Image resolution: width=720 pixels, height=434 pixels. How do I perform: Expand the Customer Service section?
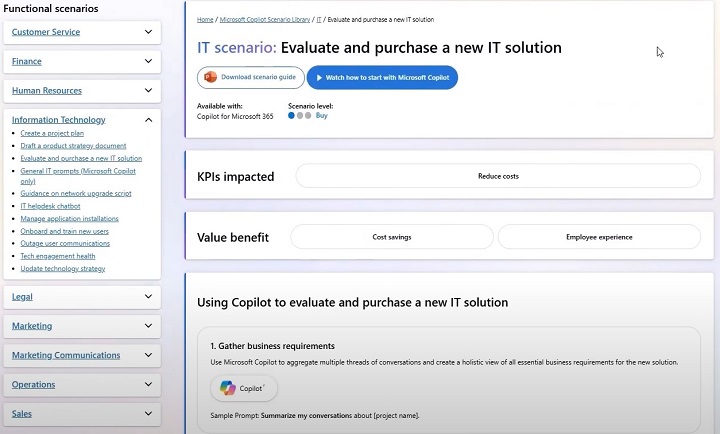point(148,32)
